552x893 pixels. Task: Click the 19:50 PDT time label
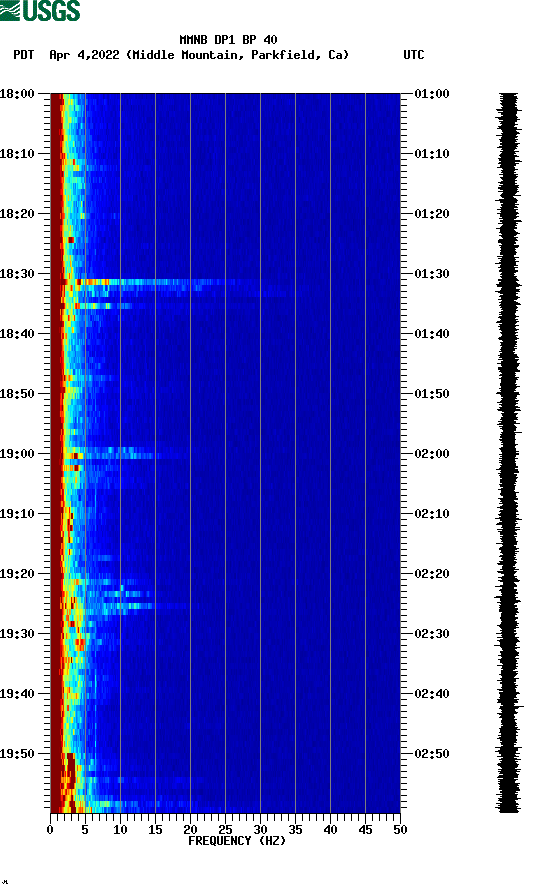(17, 753)
